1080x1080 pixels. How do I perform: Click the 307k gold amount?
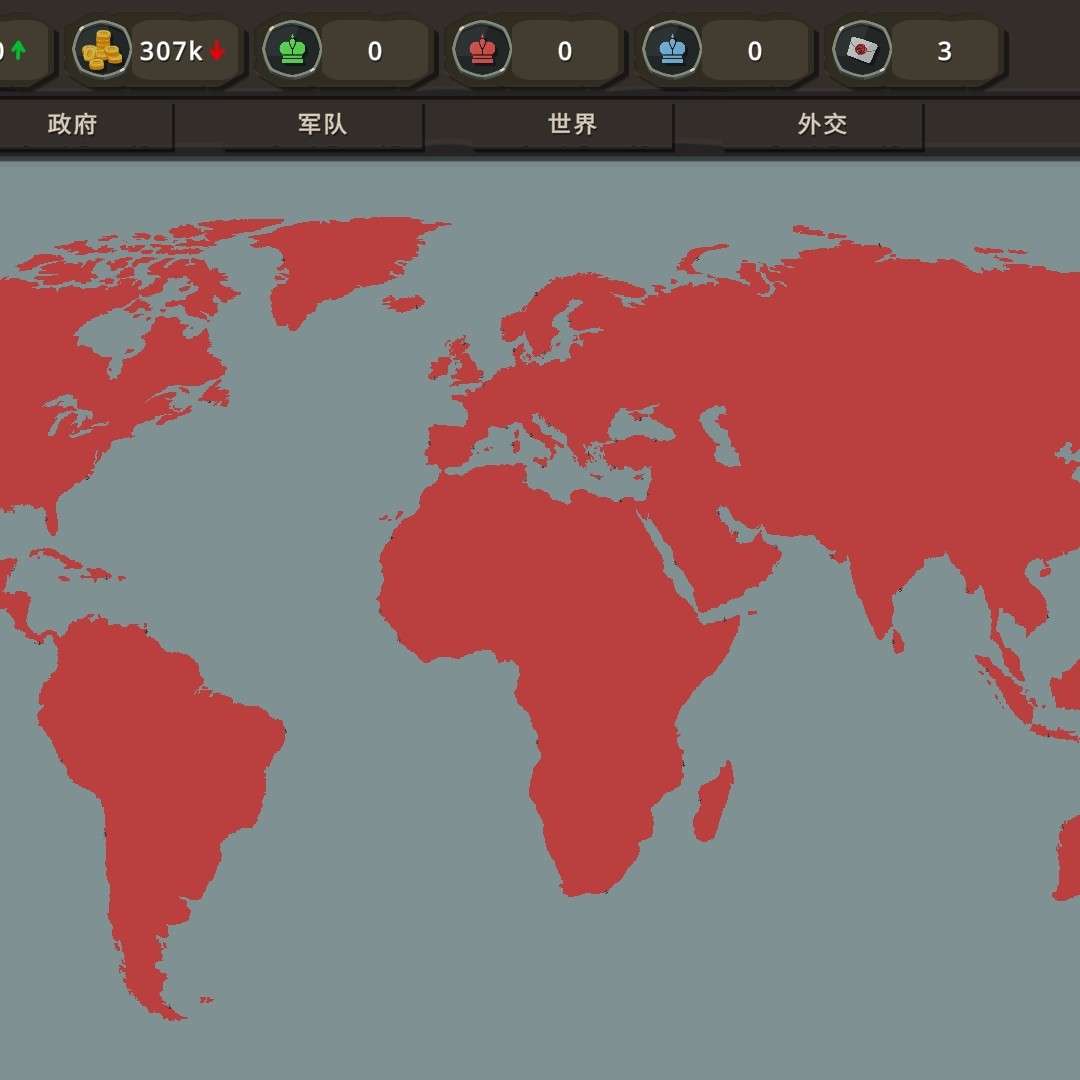pyautogui.click(x=170, y=51)
